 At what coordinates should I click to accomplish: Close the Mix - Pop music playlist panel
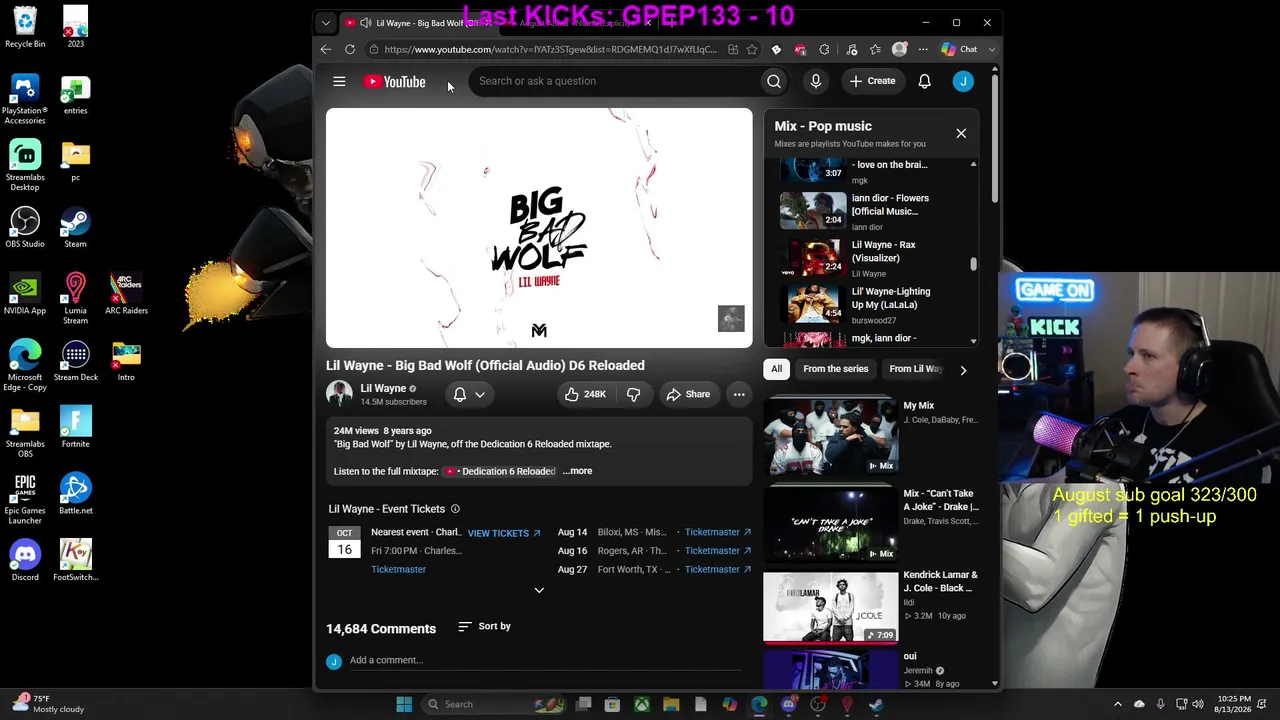961,133
